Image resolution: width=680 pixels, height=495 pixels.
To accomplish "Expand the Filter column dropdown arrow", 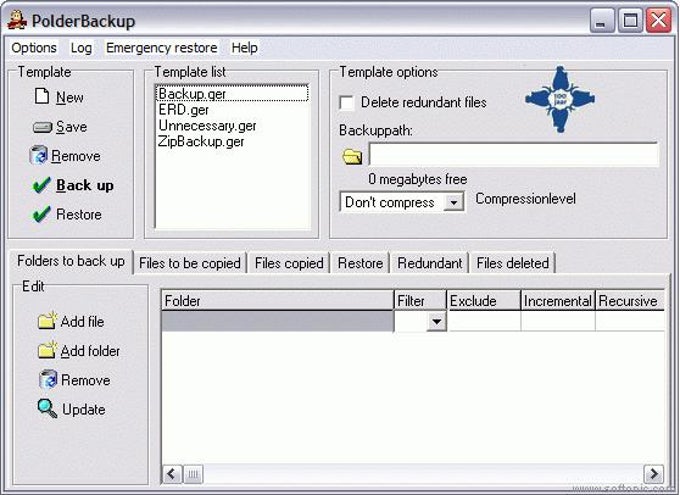I will point(436,321).
